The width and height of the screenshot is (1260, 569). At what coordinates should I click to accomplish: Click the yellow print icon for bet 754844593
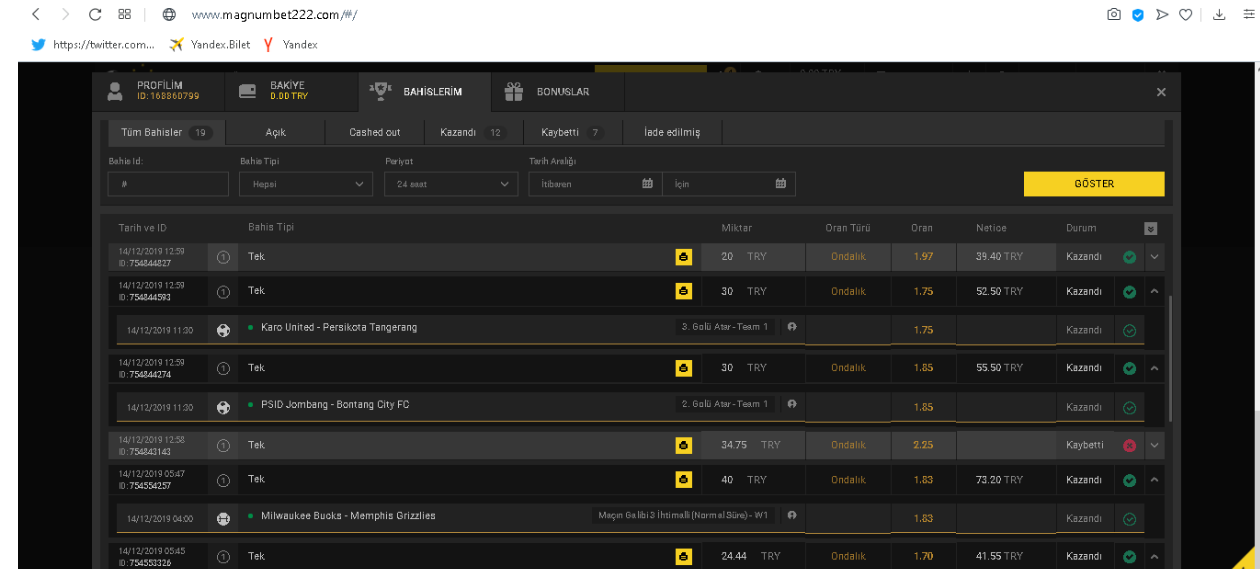pos(683,291)
